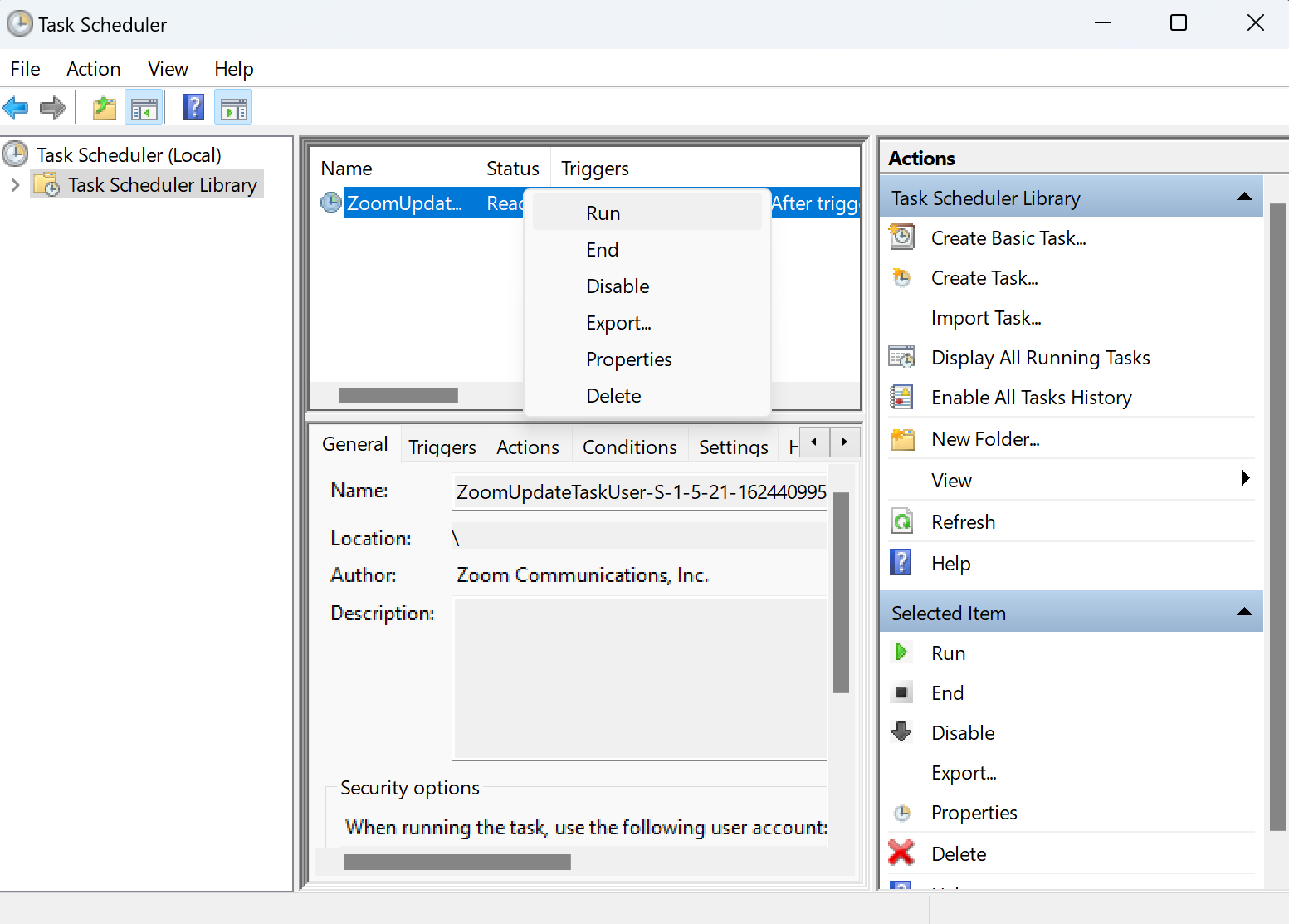Open the Action menu
Image resolution: width=1289 pixels, height=924 pixels.
click(x=94, y=69)
